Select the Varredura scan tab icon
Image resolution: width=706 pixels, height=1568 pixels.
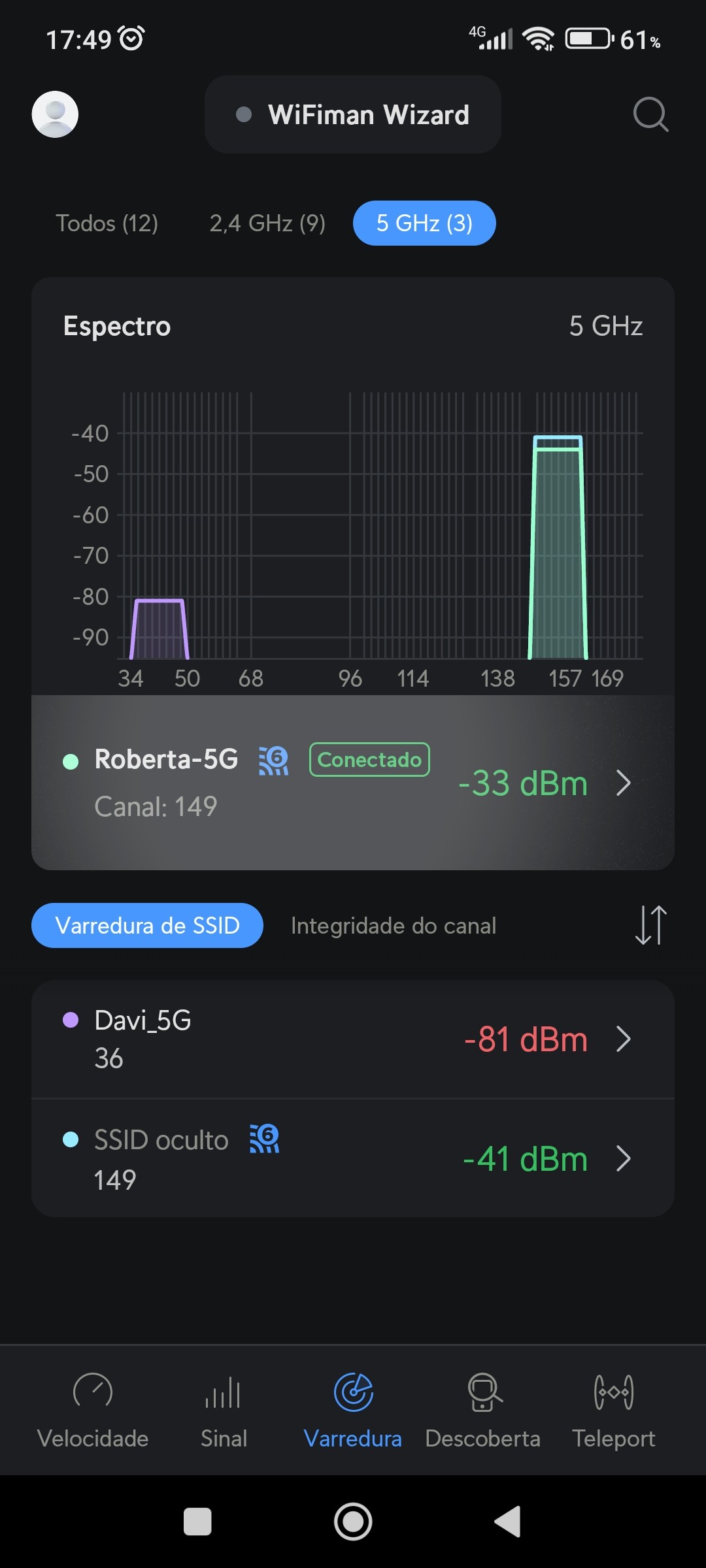point(353,1393)
